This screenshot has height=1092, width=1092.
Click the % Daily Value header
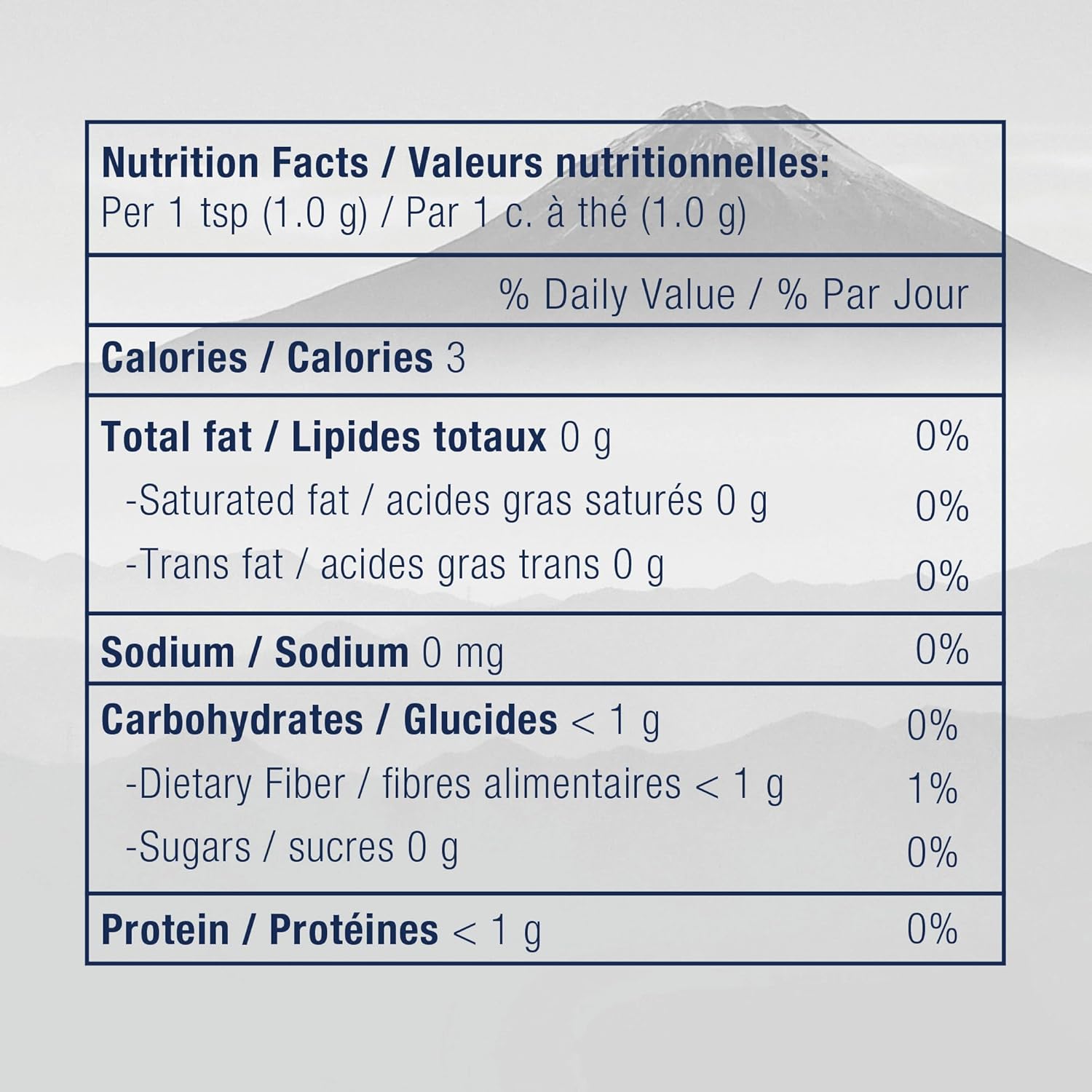(734, 295)
